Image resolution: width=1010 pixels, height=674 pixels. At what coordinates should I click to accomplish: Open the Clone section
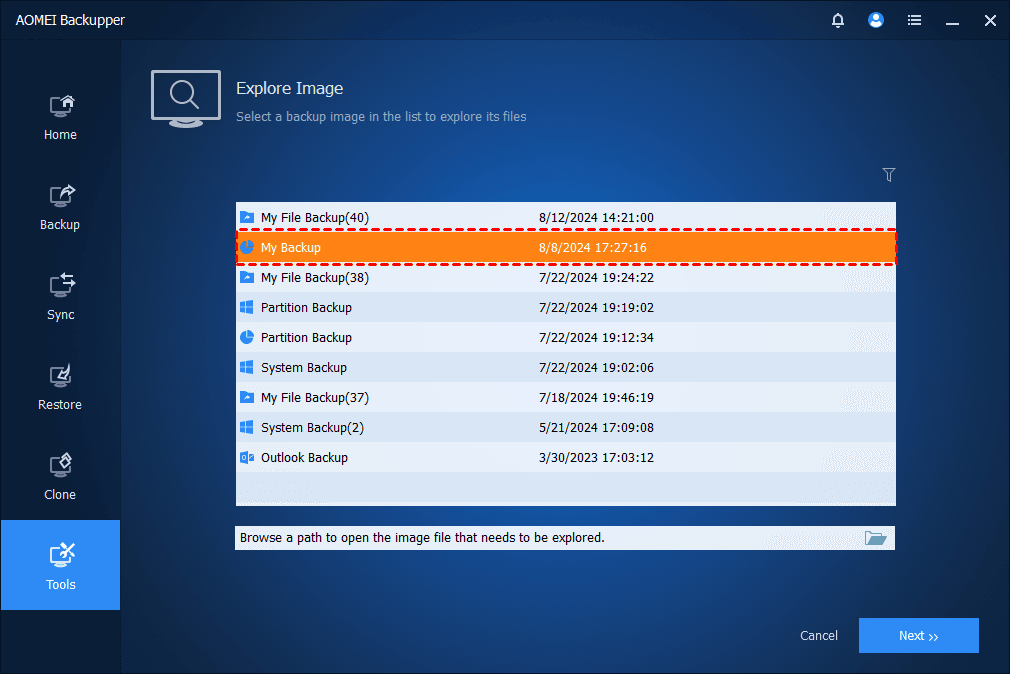pyautogui.click(x=60, y=477)
